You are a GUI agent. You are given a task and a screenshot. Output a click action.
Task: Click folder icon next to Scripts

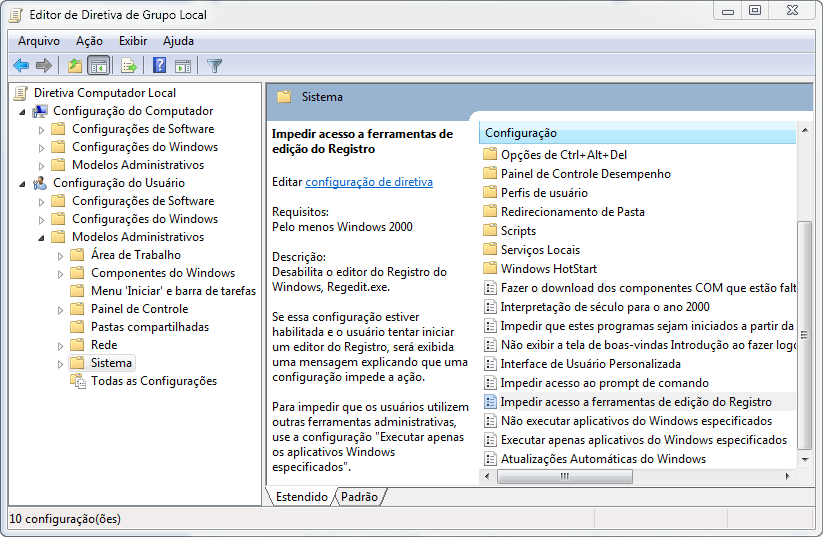(x=490, y=230)
